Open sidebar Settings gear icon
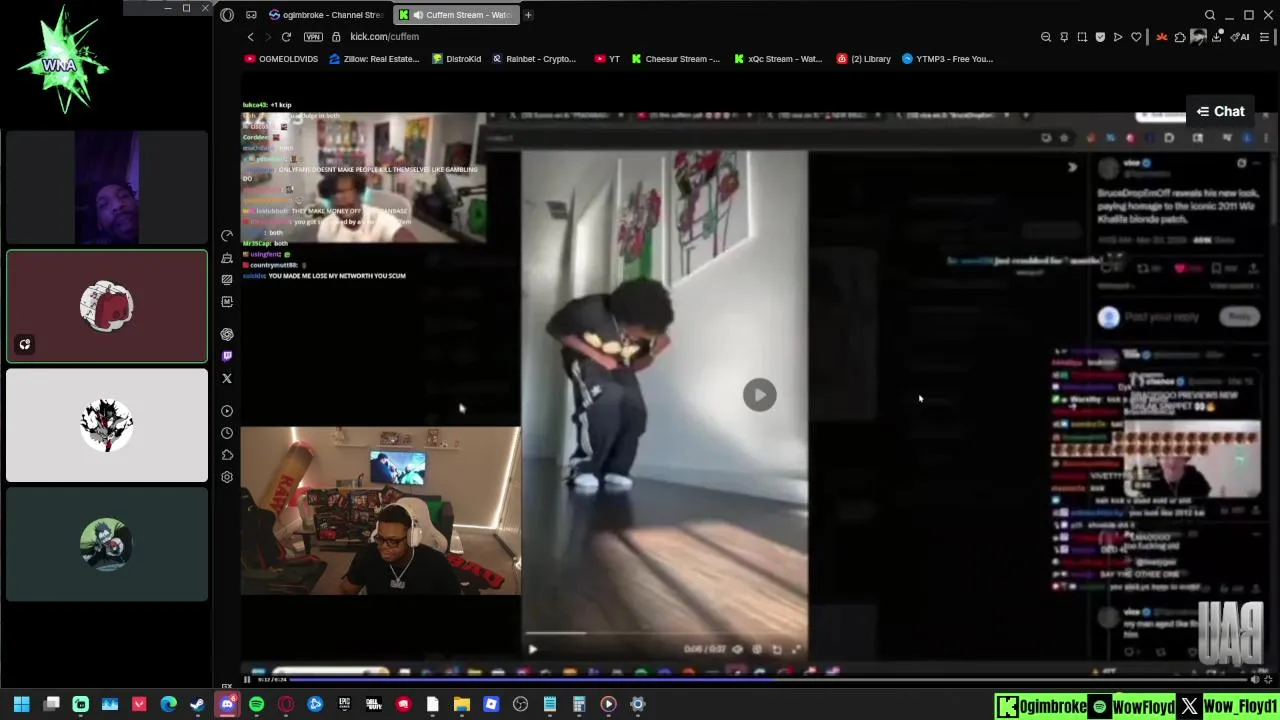Viewport: 1280px width, 720px height. pyautogui.click(x=227, y=477)
